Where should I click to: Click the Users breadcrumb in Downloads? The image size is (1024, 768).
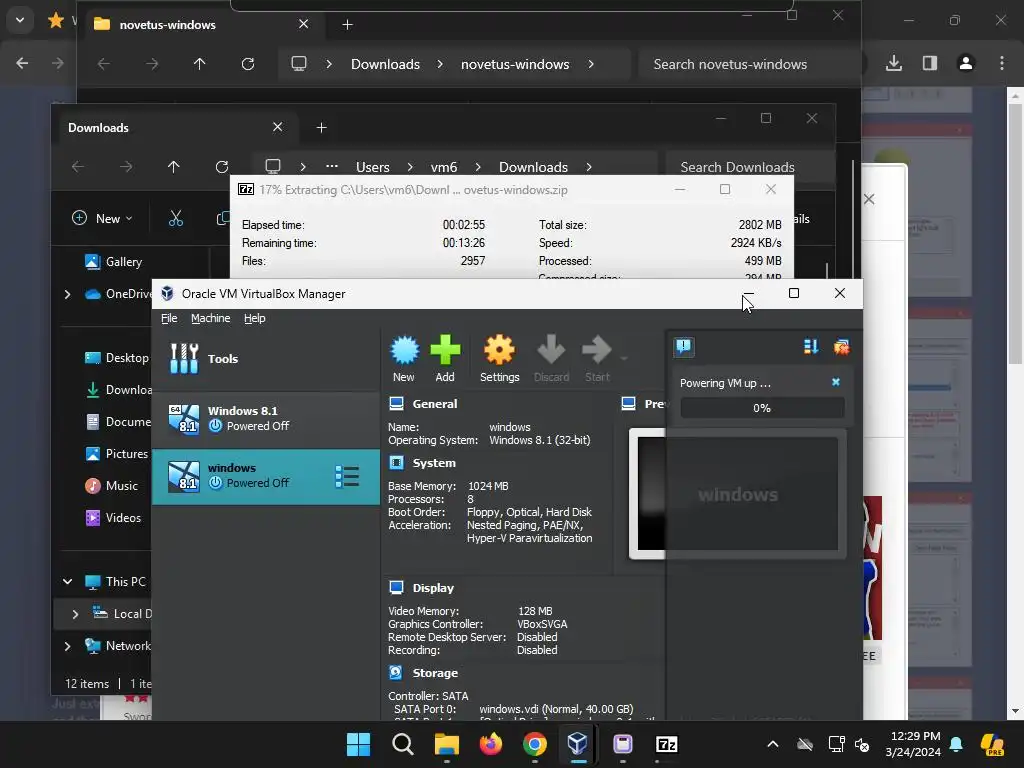(x=372, y=167)
